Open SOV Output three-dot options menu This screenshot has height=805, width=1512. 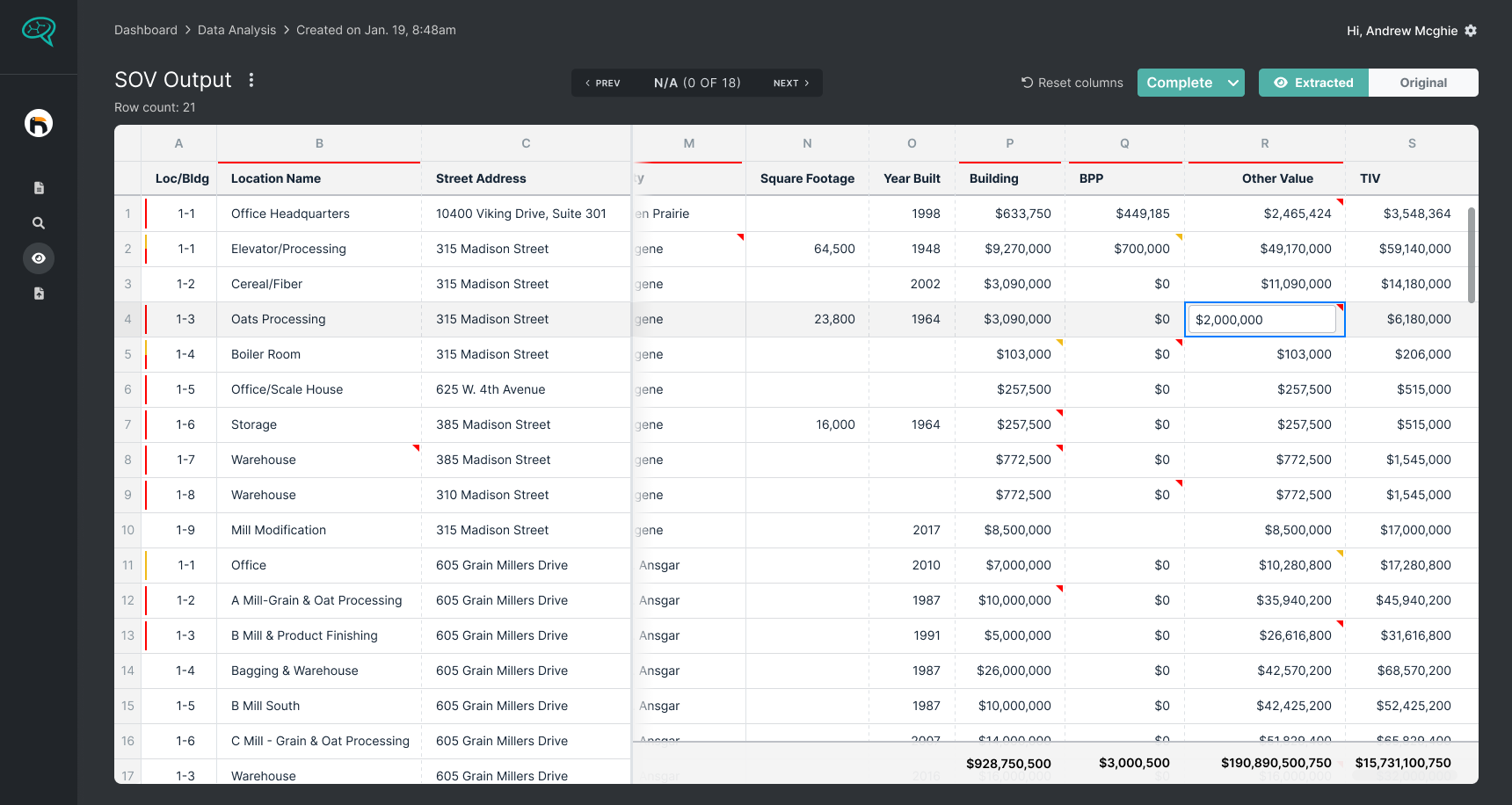click(251, 80)
